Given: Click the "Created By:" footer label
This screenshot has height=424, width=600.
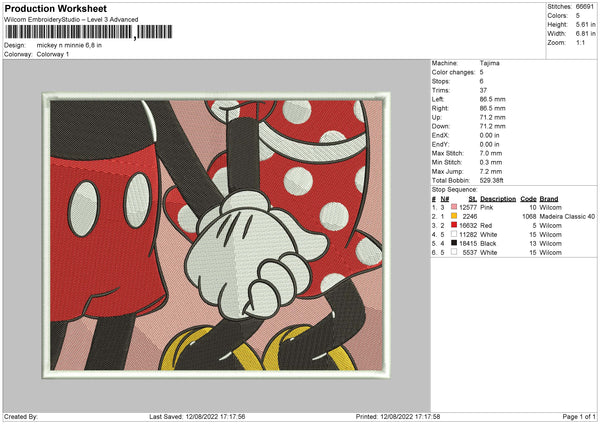Looking at the screenshot, I should (x=21, y=417).
